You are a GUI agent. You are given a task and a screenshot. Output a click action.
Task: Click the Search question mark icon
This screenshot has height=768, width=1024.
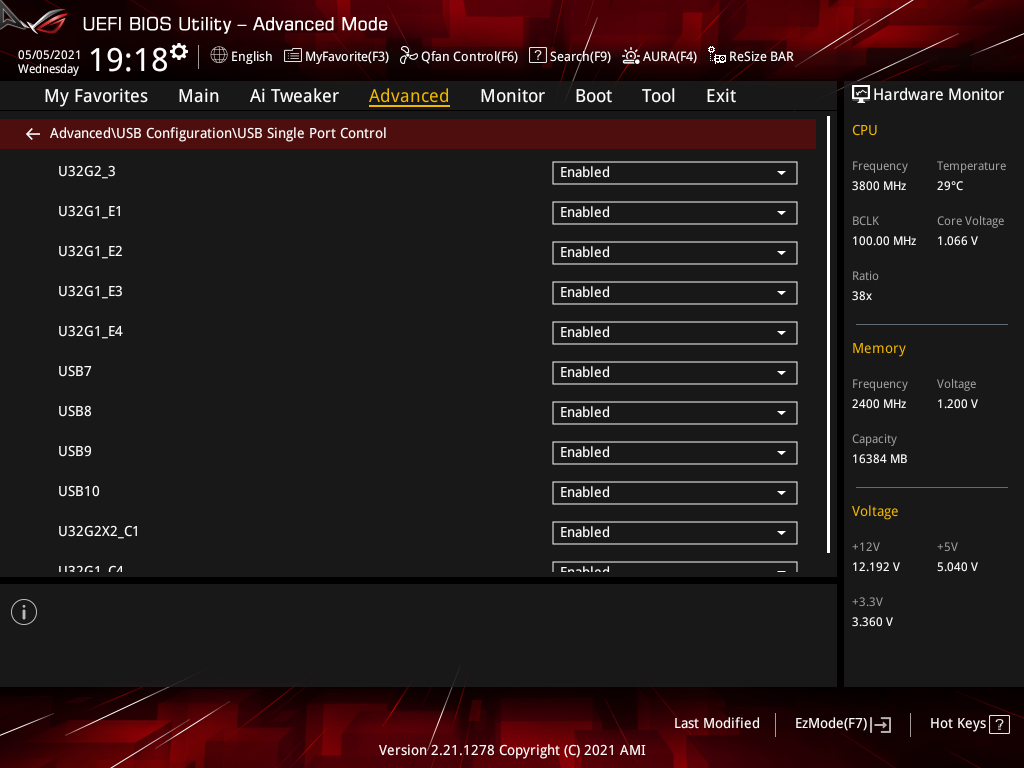pos(537,56)
